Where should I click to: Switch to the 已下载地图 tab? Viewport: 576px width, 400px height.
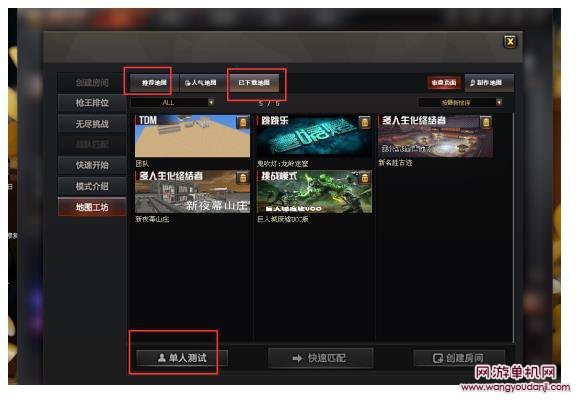click(x=254, y=83)
